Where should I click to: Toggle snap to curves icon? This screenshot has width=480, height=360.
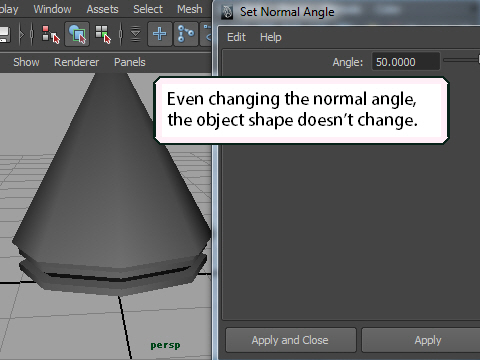(186, 34)
